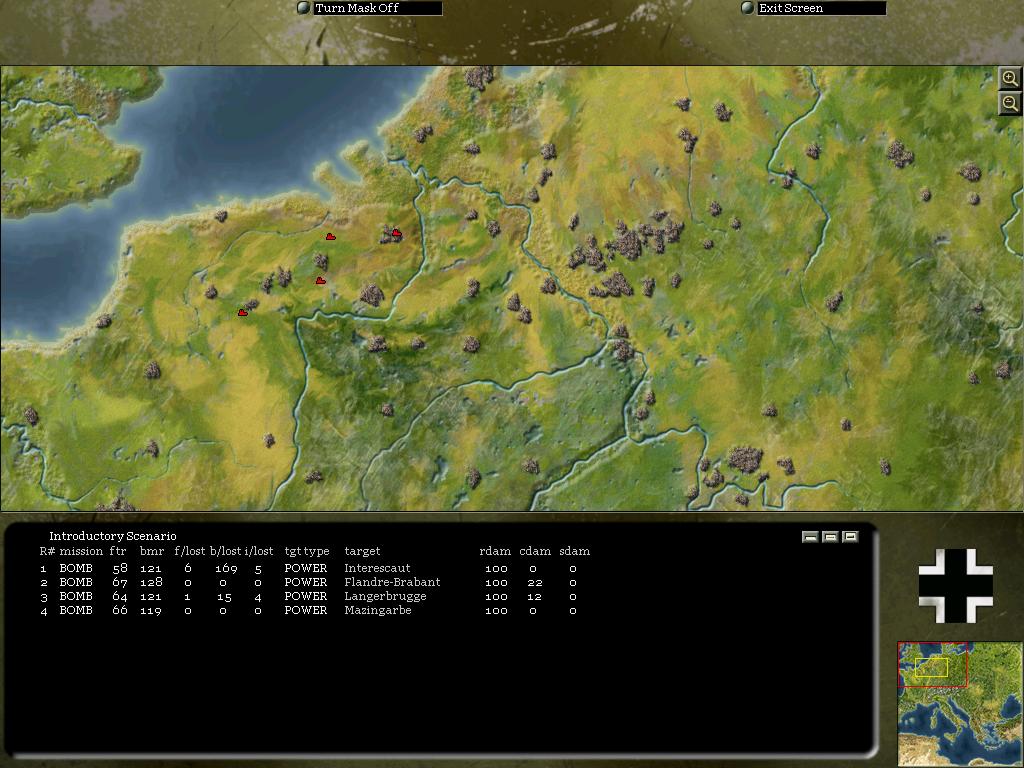Screen dimensions: 1024x768
Task: Click the ftr column header
Action: point(118,551)
